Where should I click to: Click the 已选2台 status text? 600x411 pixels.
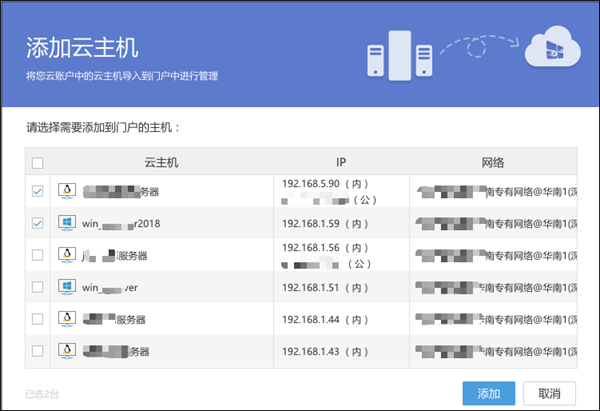coord(42,394)
